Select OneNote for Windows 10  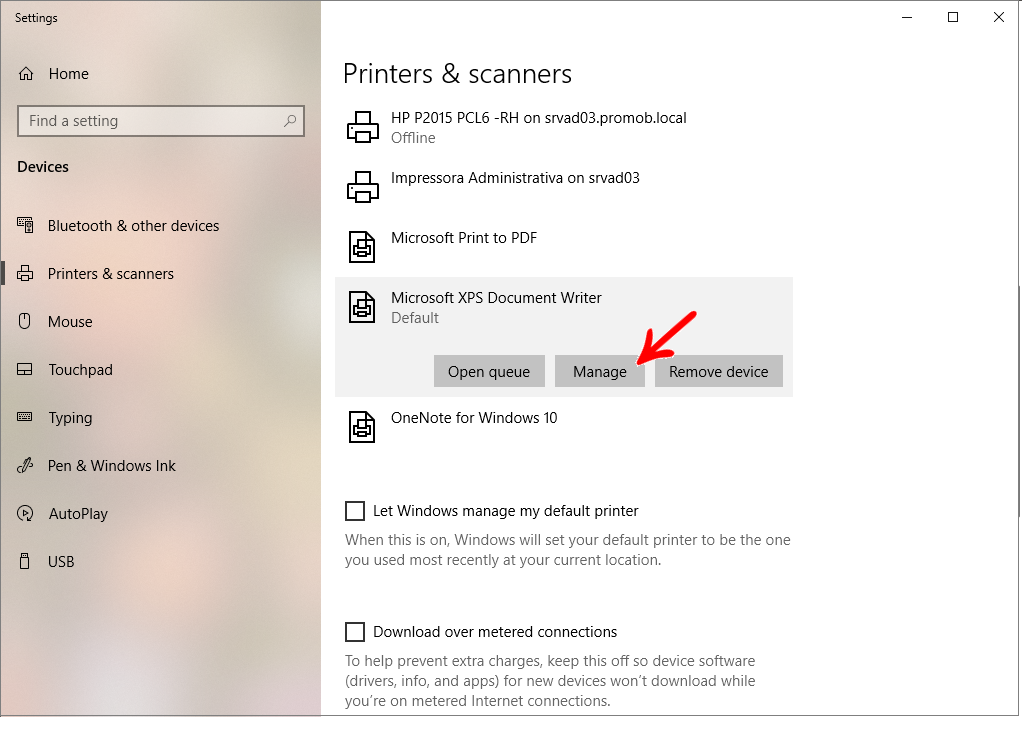click(474, 418)
